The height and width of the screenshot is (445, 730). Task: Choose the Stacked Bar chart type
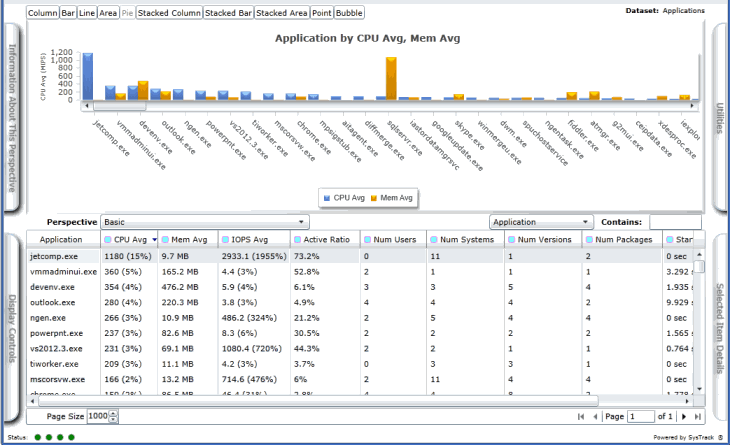click(228, 13)
